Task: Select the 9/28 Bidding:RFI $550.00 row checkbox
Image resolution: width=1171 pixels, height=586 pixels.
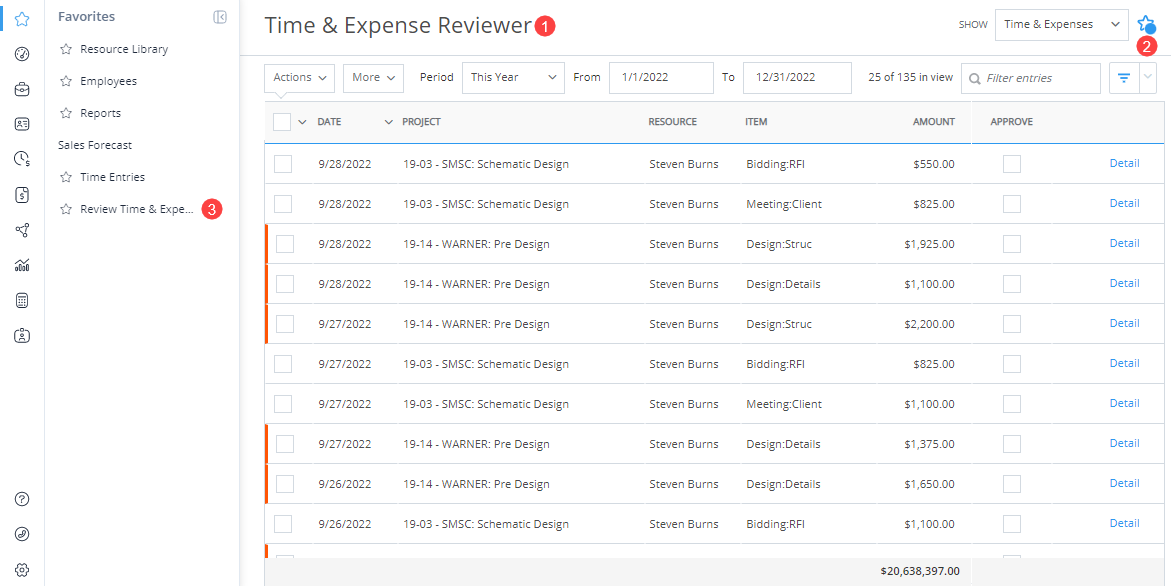Action: pyautogui.click(x=283, y=163)
